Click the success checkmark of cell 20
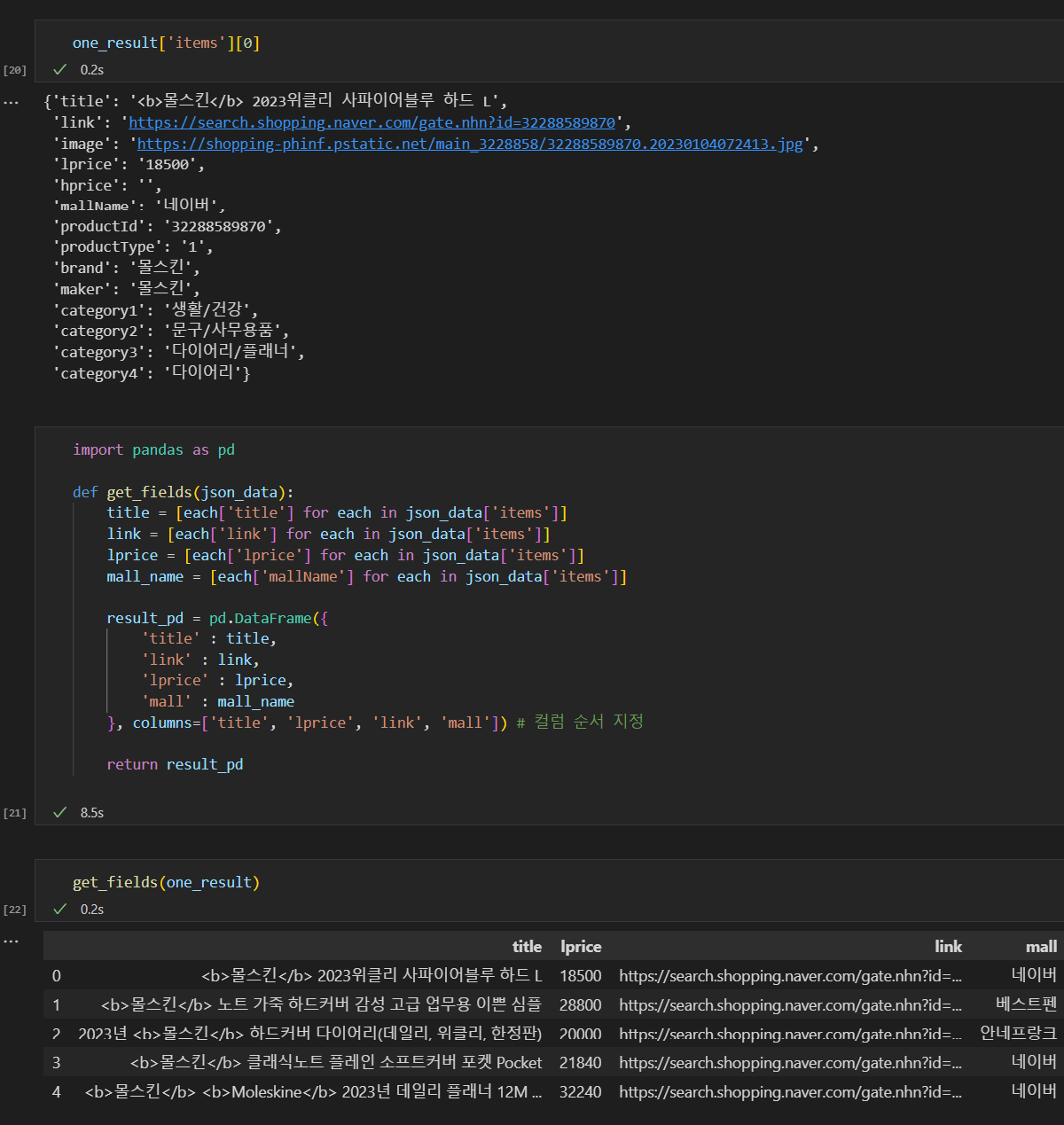The image size is (1064, 1125). [x=60, y=69]
